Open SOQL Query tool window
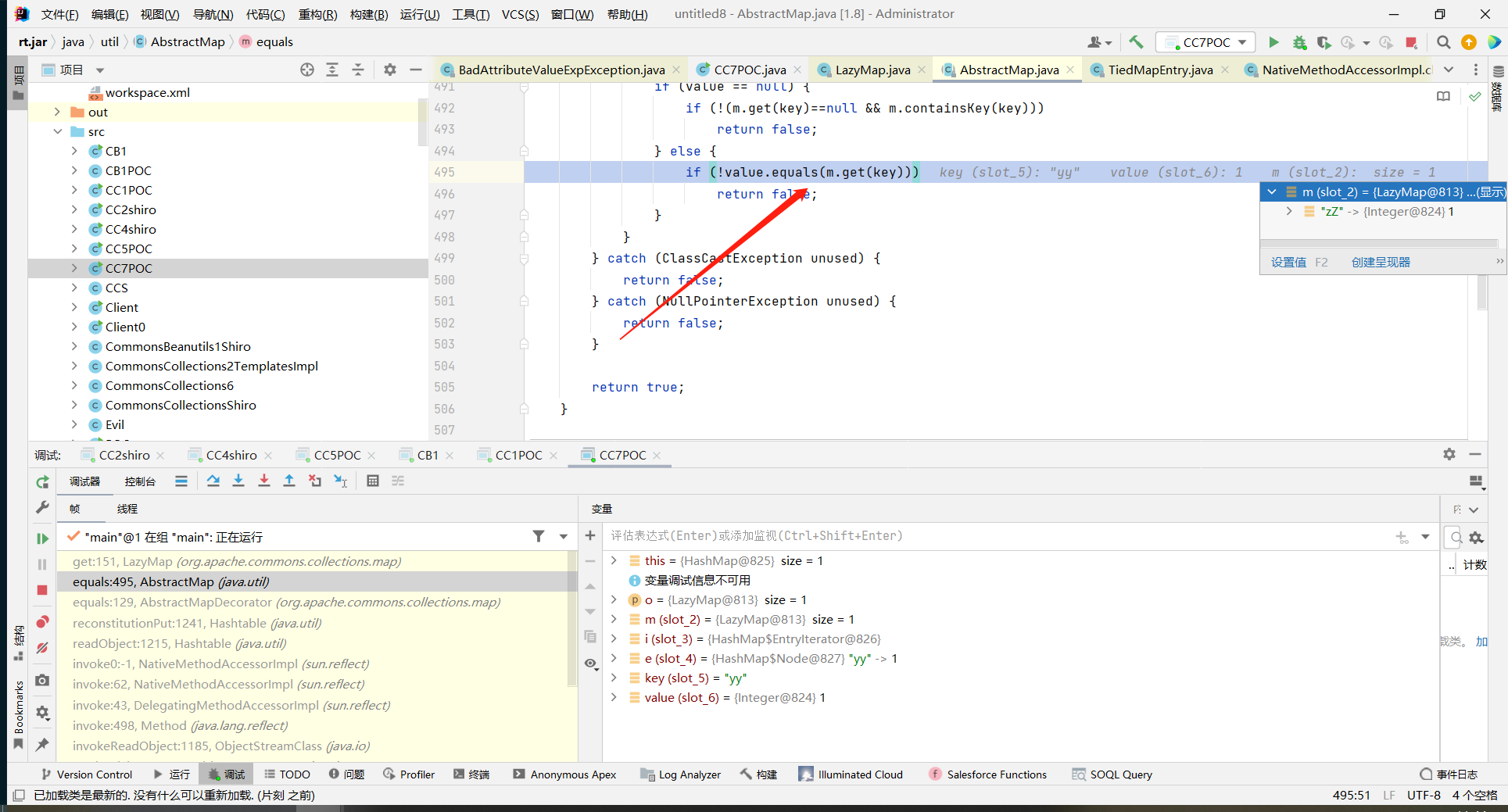The width and height of the screenshot is (1508, 812). click(1112, 774)
